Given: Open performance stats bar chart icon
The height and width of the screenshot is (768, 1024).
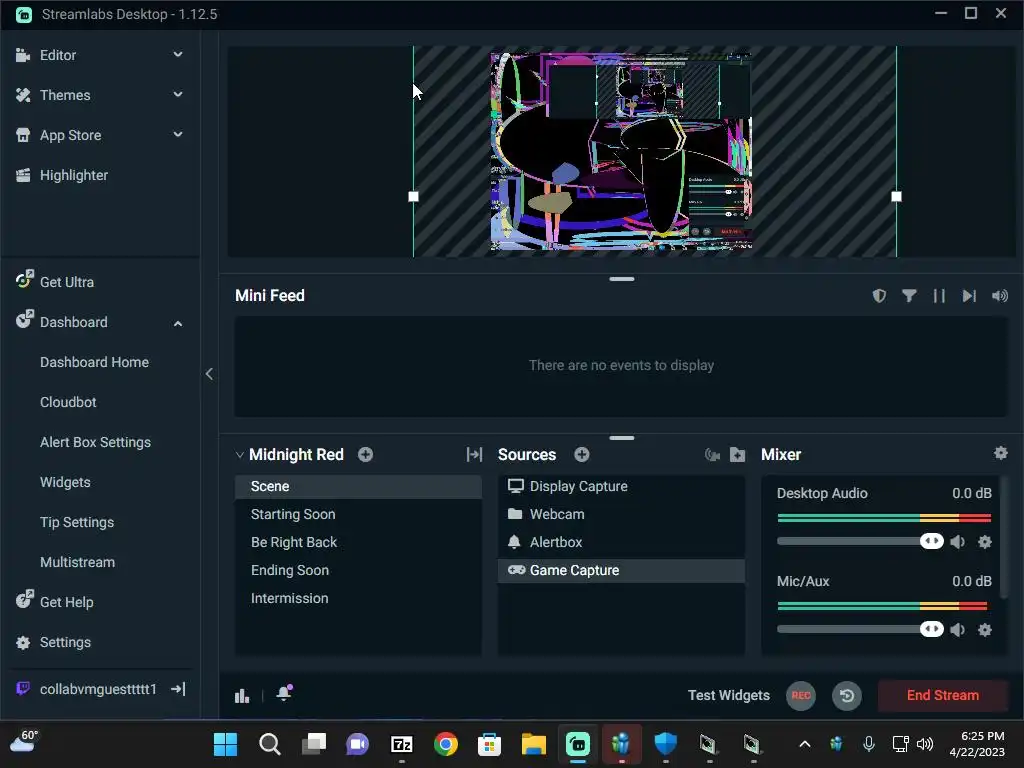Looking at the screenshot, I should [242, 696].
